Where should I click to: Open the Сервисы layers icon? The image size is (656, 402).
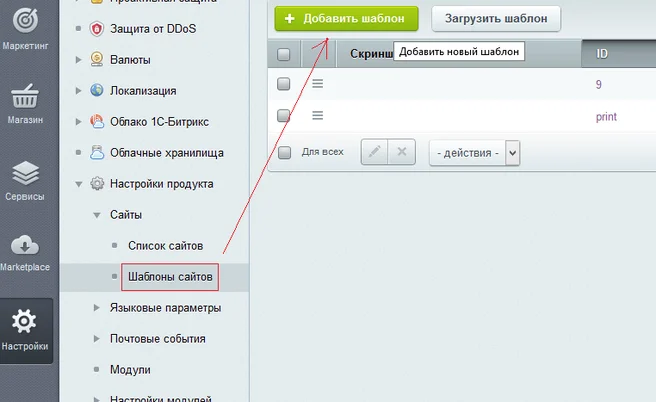tap(25, 173)
